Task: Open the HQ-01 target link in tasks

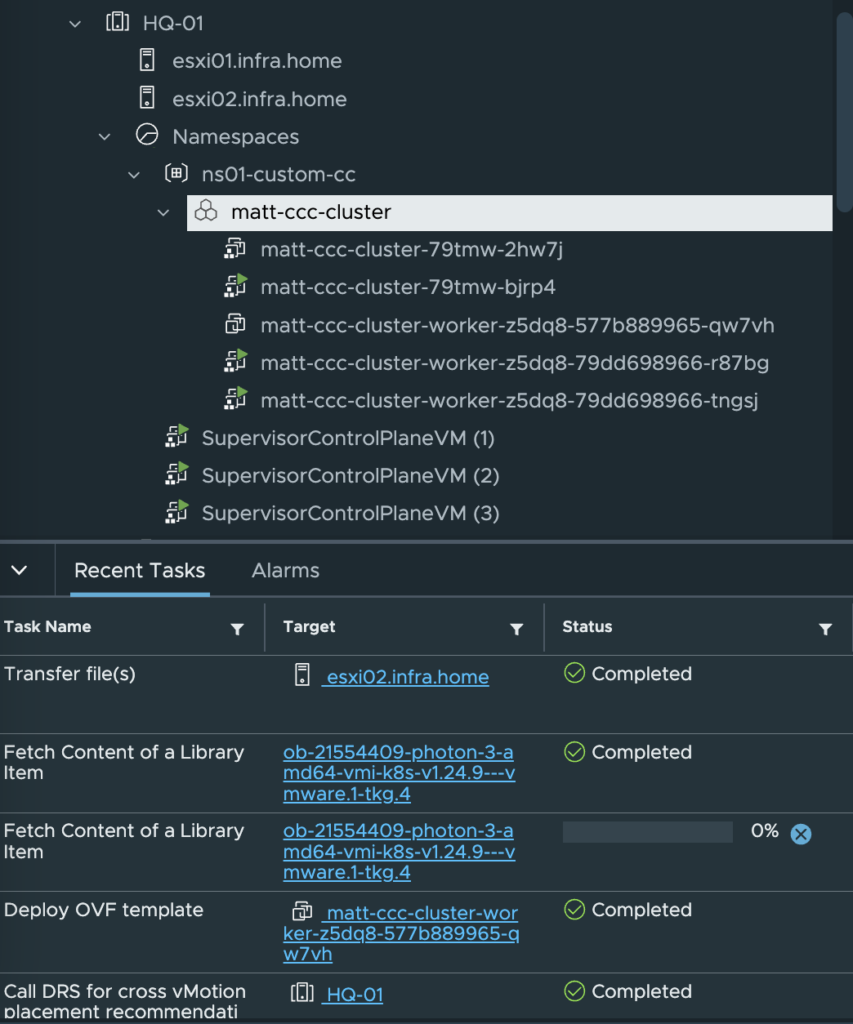Action: pyautogui.click(x=353, y=995)
